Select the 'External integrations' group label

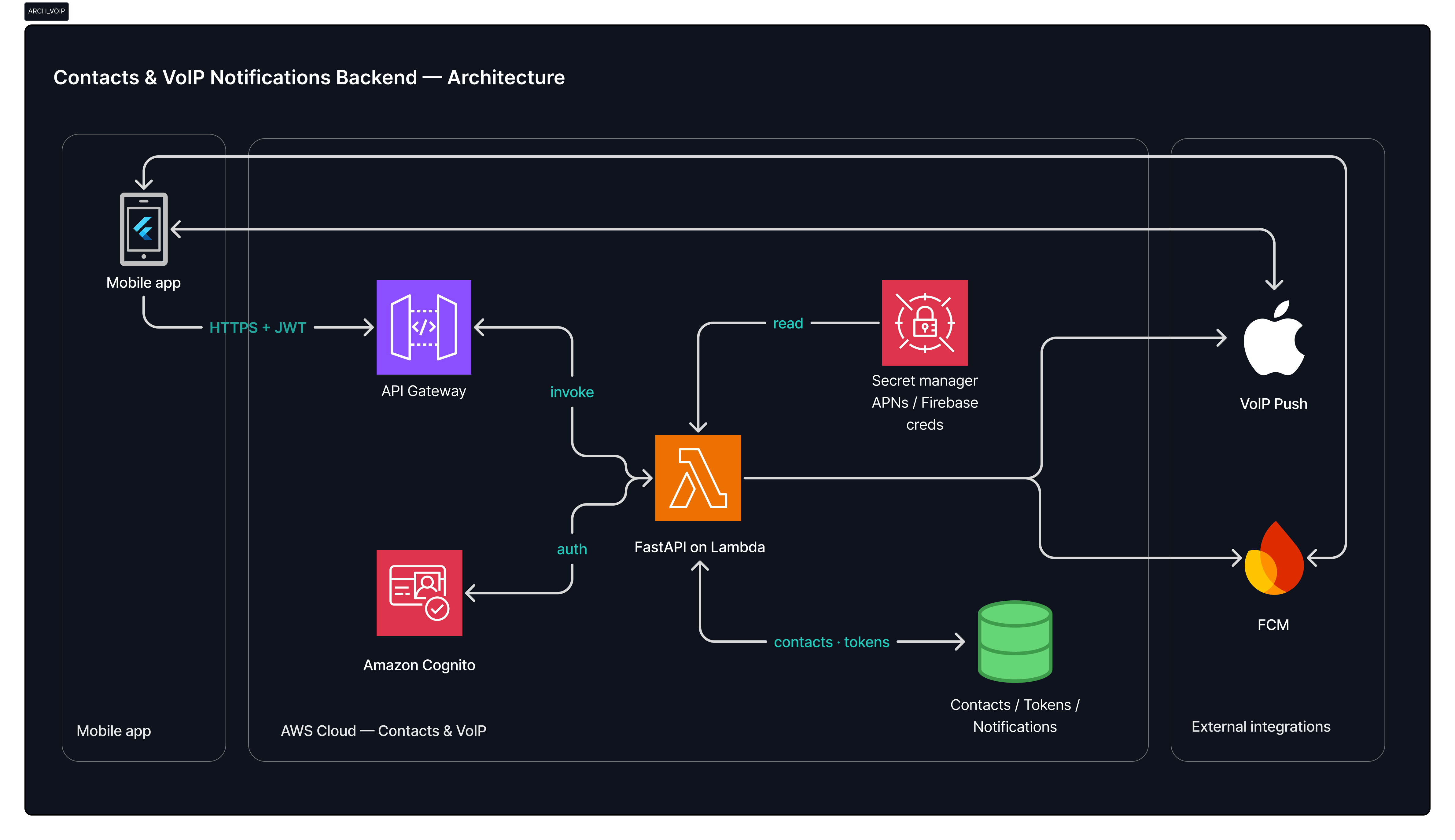click(1261, 727)
